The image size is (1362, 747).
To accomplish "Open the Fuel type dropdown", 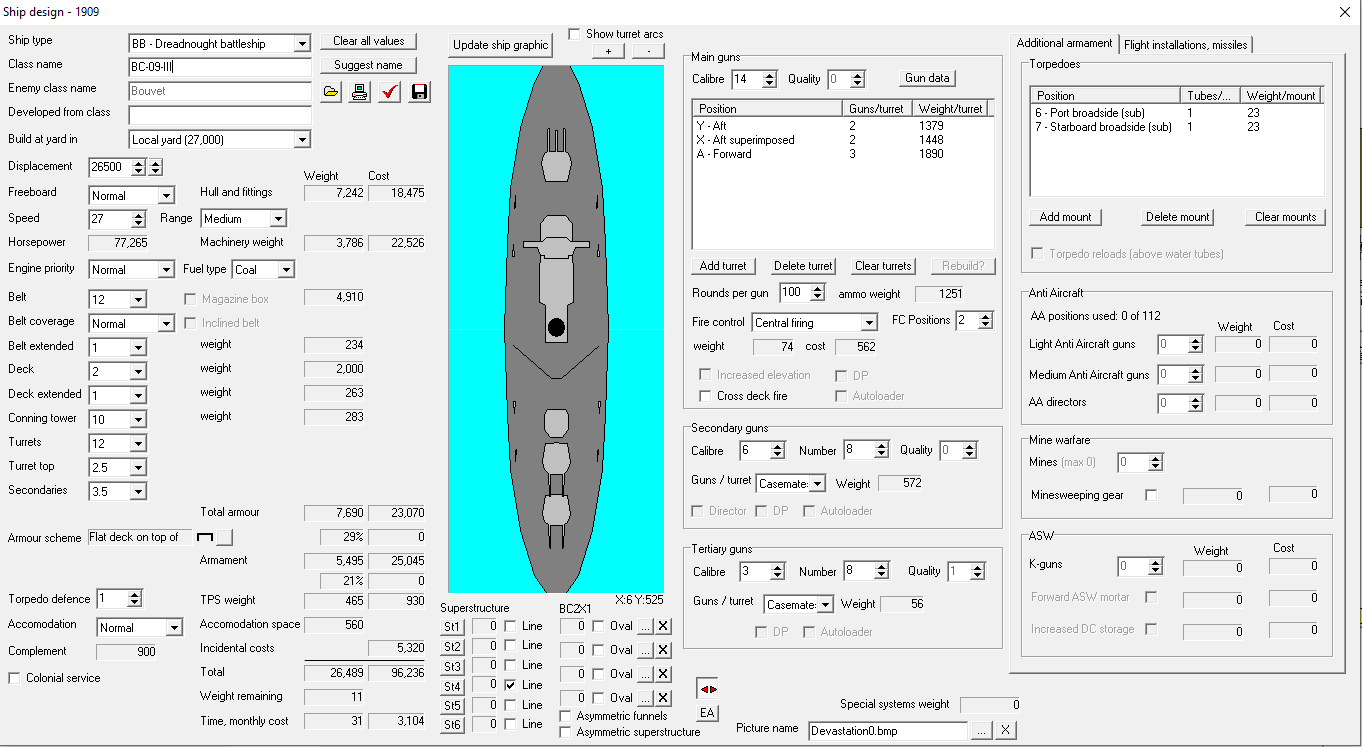I will 286,270.
